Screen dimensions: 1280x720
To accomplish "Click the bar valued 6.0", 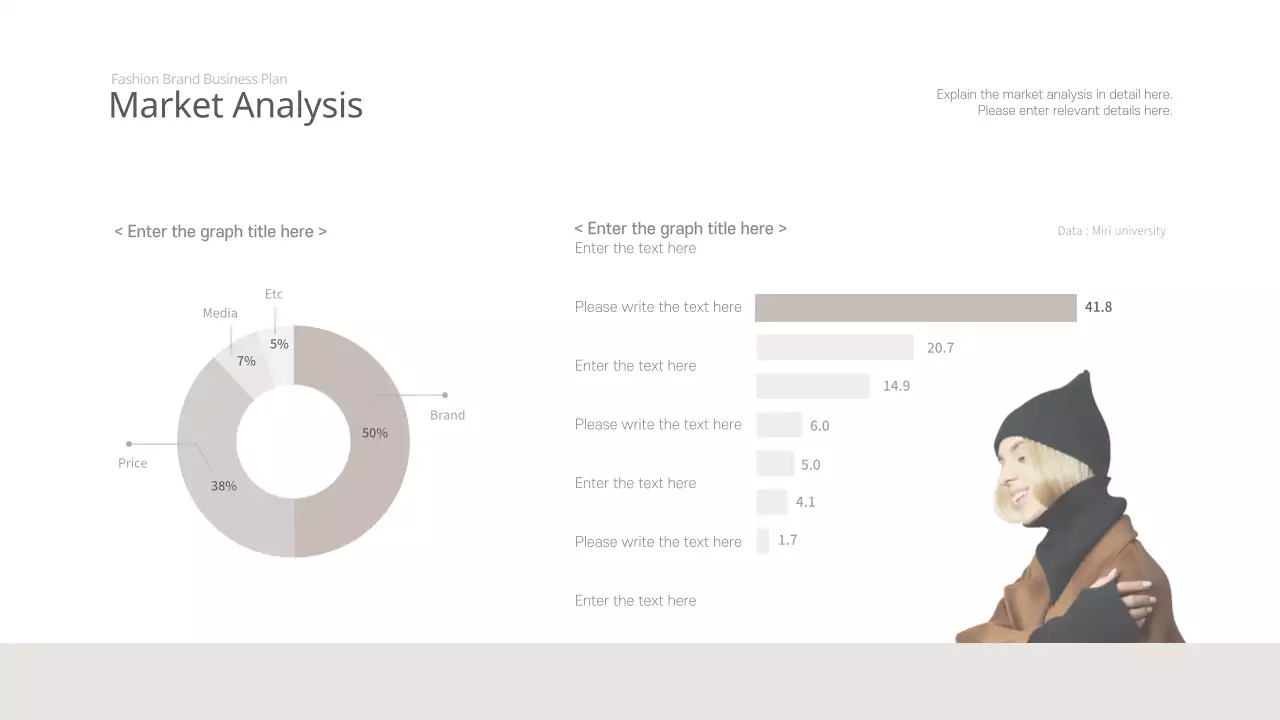I will [779, 425].
